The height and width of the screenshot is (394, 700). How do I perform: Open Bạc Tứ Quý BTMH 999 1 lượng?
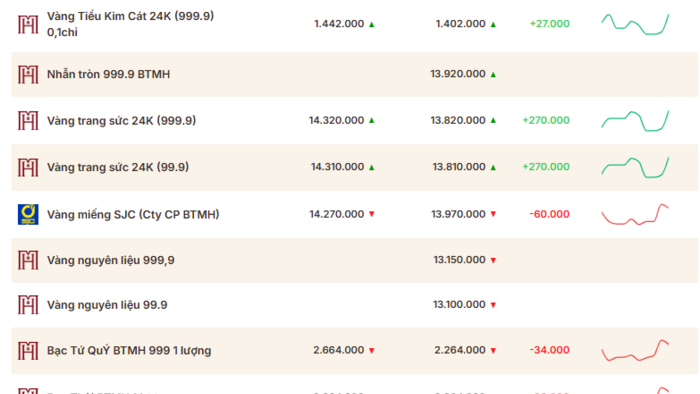coord(129,350)
